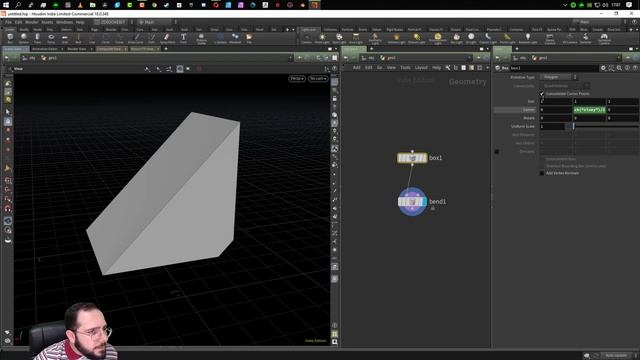Click the box1 node in the network
The width and height of the screenshot is (640, 360).
(412, 158)
